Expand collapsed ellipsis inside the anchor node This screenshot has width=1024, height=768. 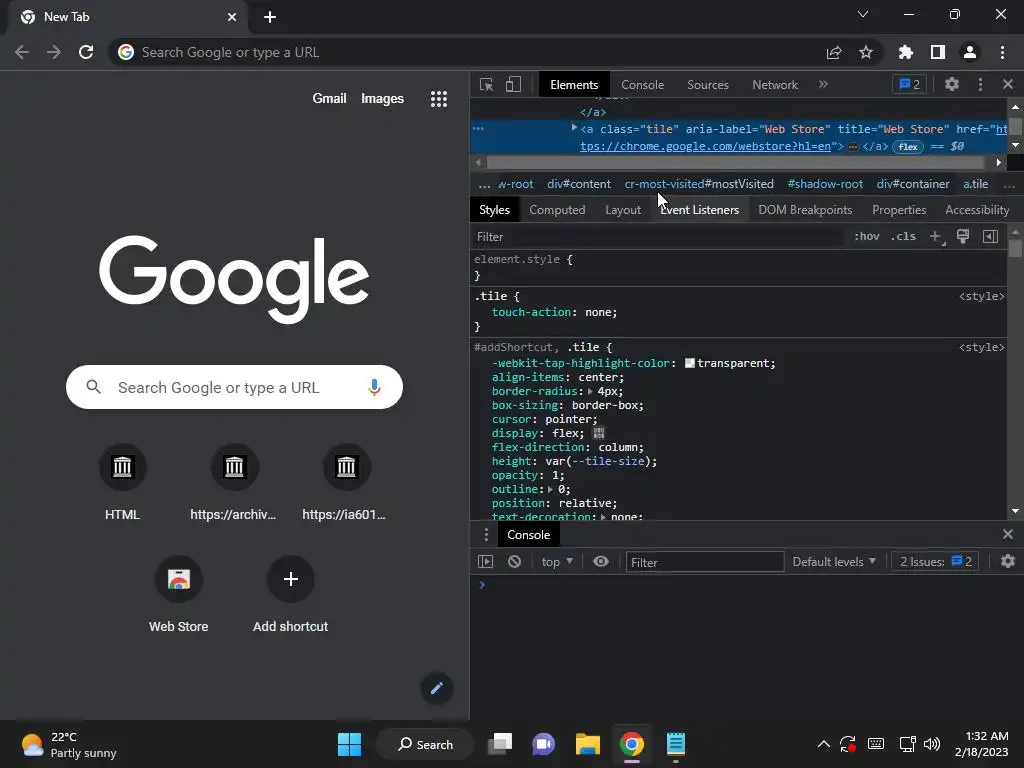coord(853,147)
